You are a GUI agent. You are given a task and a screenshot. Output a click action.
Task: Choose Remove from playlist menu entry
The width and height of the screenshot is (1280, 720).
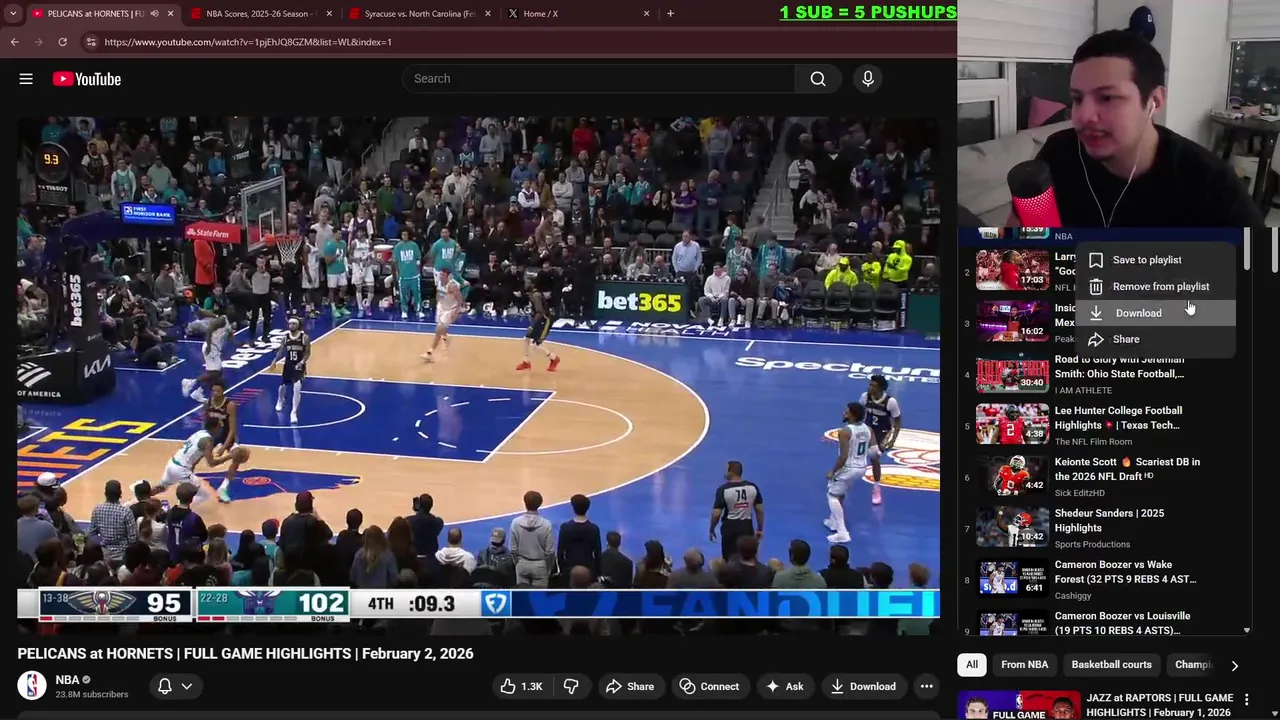click(1155, 287)
